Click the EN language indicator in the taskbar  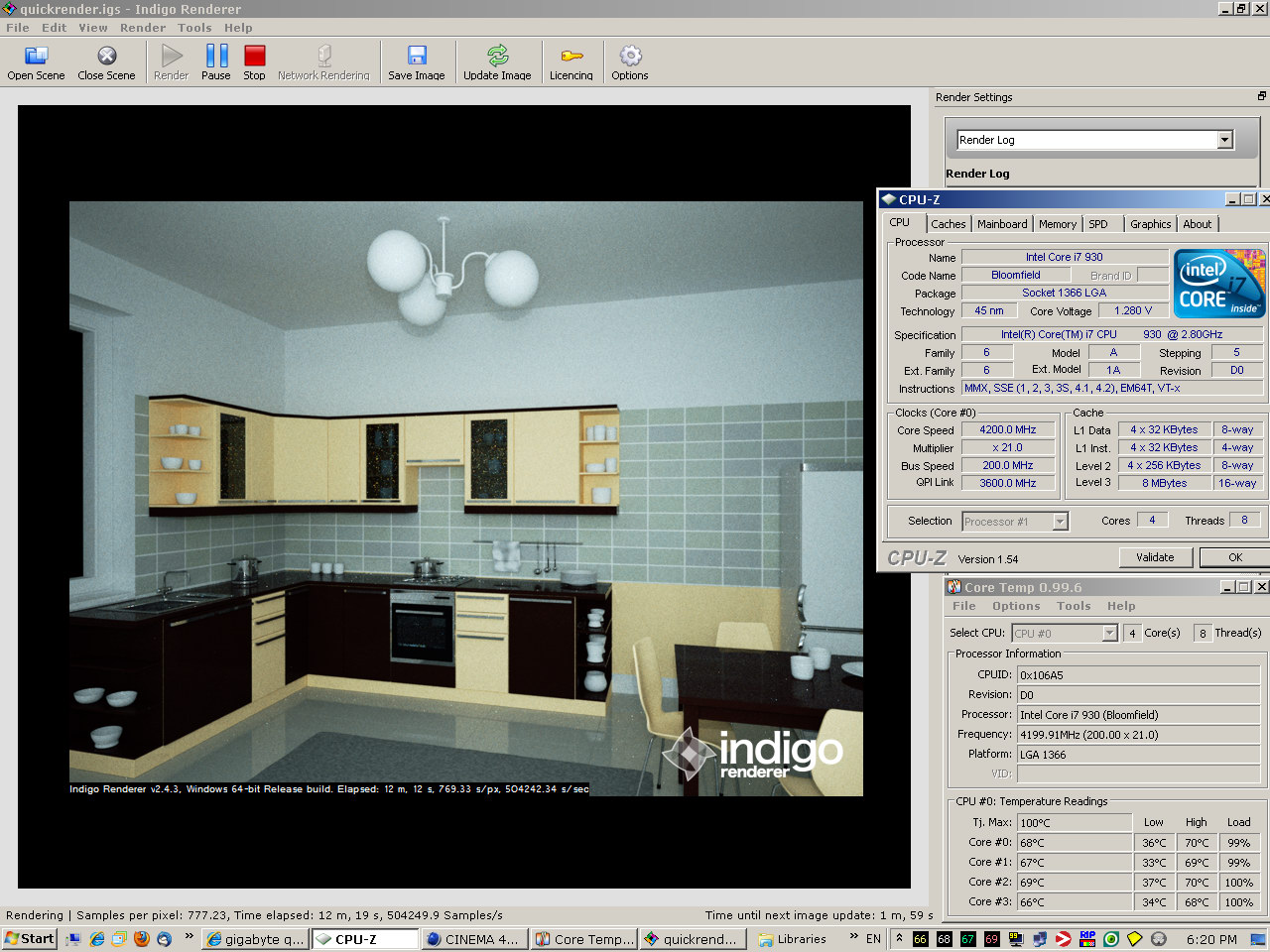873,938
